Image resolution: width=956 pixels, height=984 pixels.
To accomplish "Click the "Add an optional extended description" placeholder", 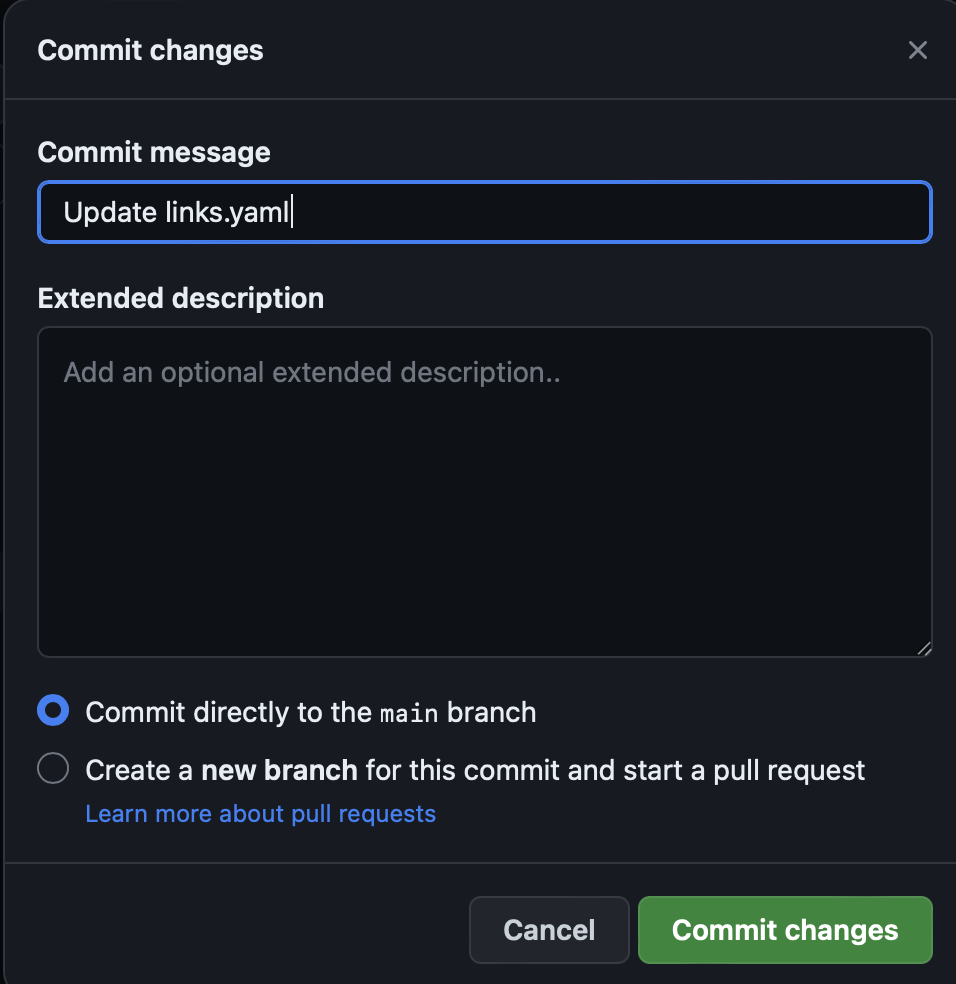I will [x=311, y=373].
